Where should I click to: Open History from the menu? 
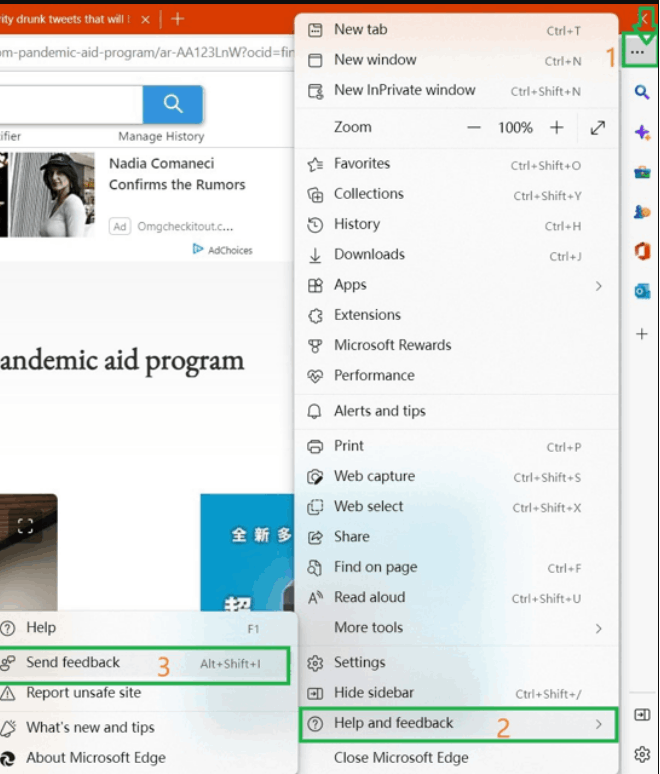[x=457, y=225]
